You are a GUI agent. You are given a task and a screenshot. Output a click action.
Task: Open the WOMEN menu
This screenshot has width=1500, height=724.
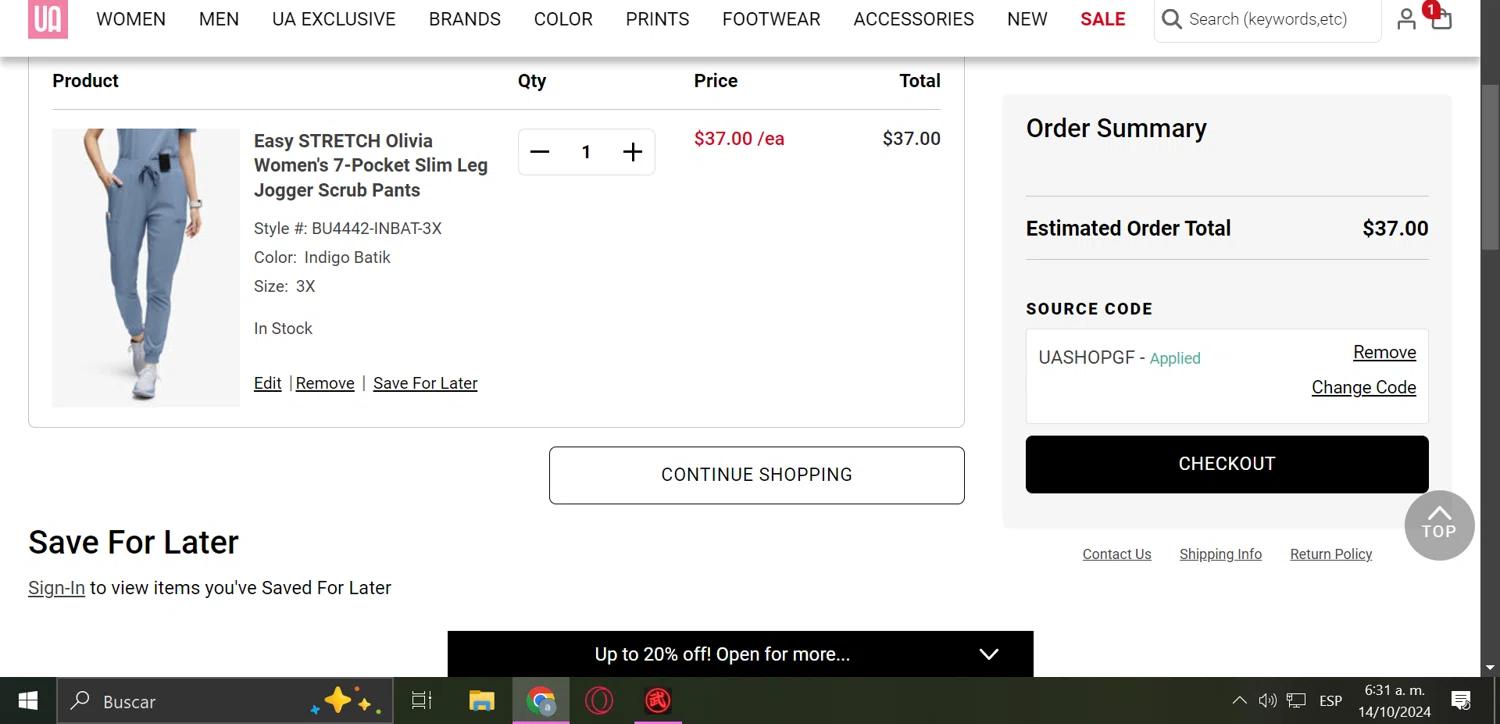131,19
